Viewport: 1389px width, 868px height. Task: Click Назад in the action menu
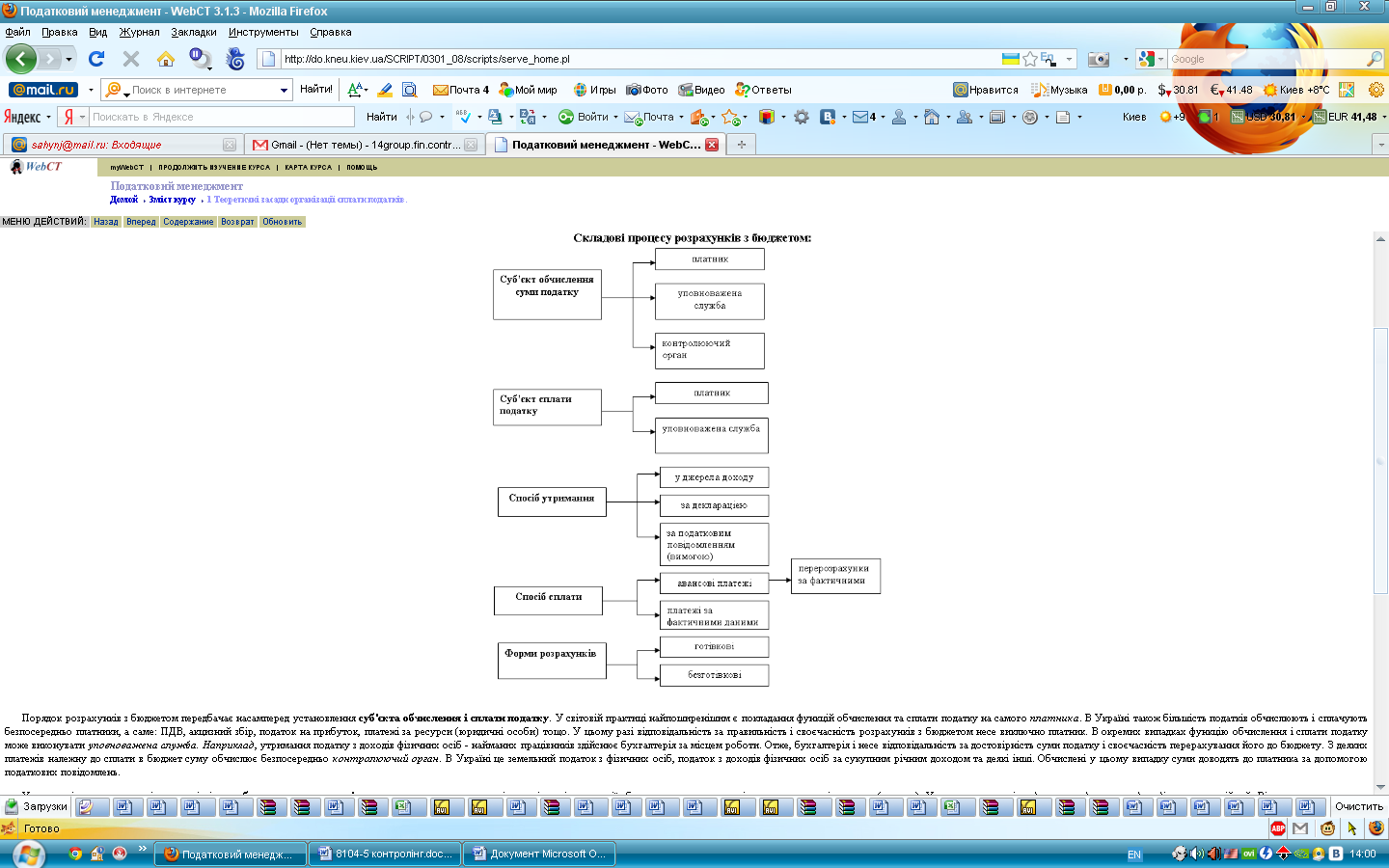[106, 222]
